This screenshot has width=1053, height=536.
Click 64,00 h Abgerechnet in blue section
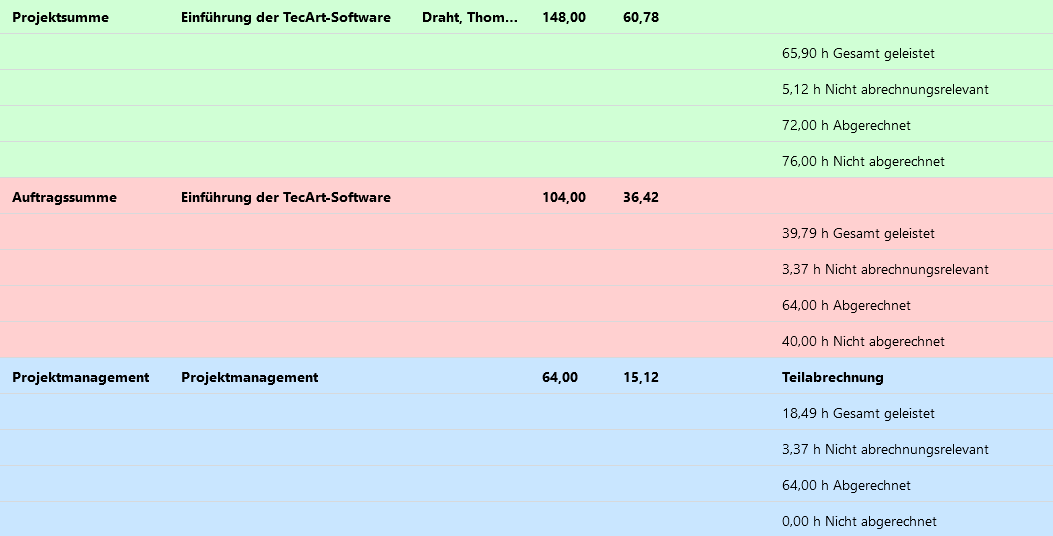tap(846, 486)
